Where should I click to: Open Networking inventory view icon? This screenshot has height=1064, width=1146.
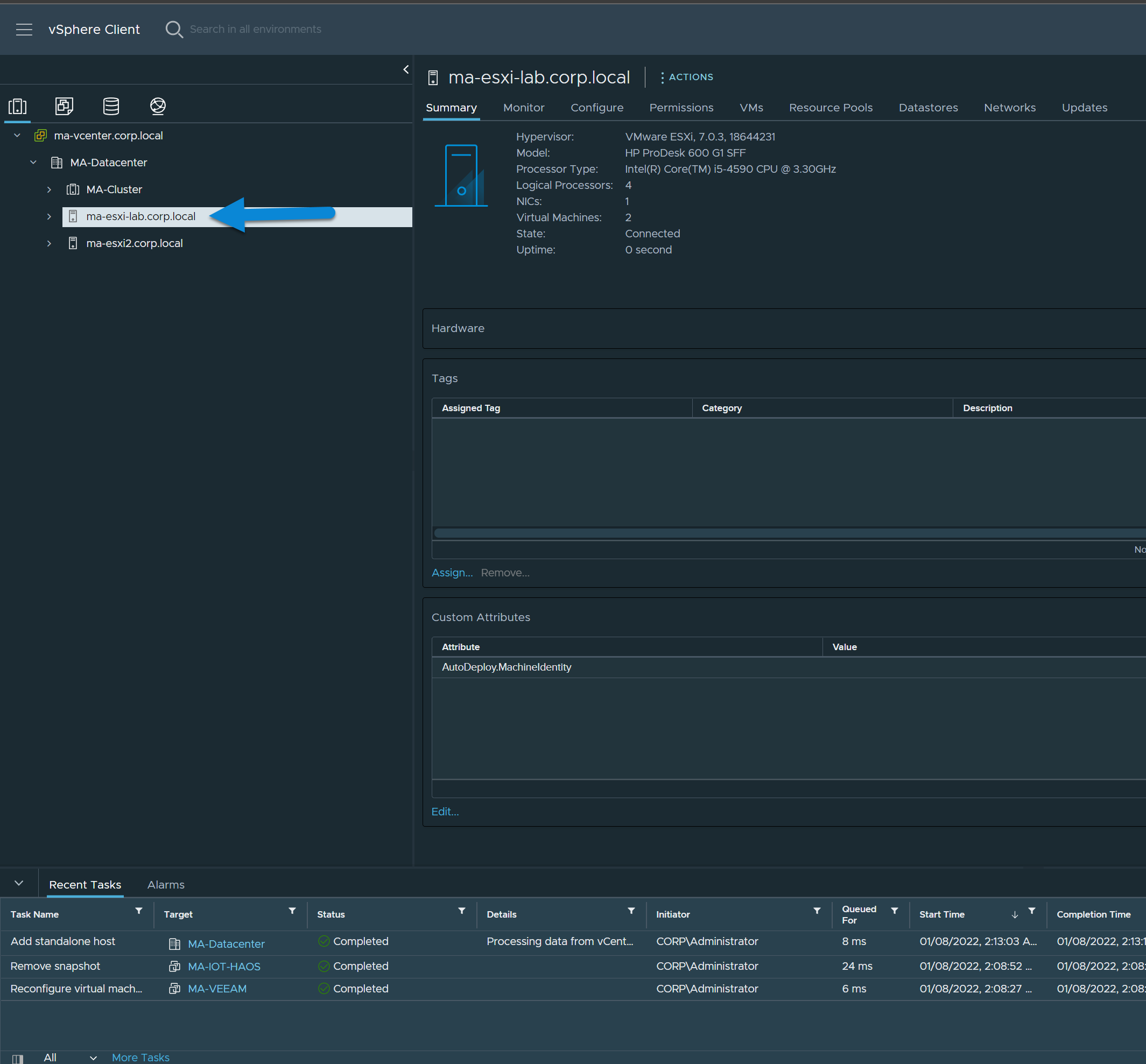point(158,106)
